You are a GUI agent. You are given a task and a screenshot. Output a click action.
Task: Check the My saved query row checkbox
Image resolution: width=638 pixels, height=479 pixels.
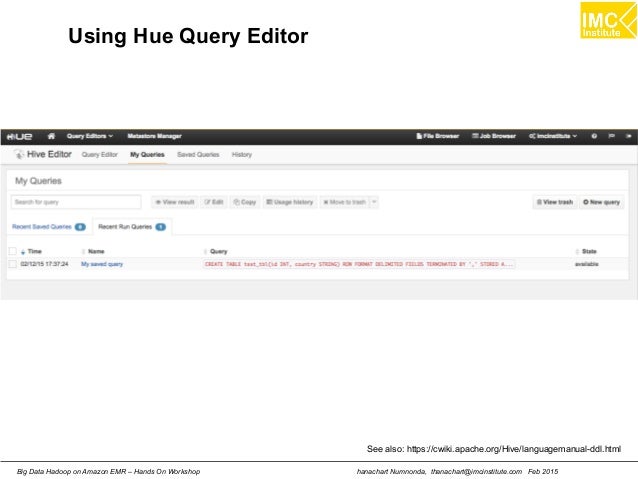pyautogui.click(x=13, y=264)
